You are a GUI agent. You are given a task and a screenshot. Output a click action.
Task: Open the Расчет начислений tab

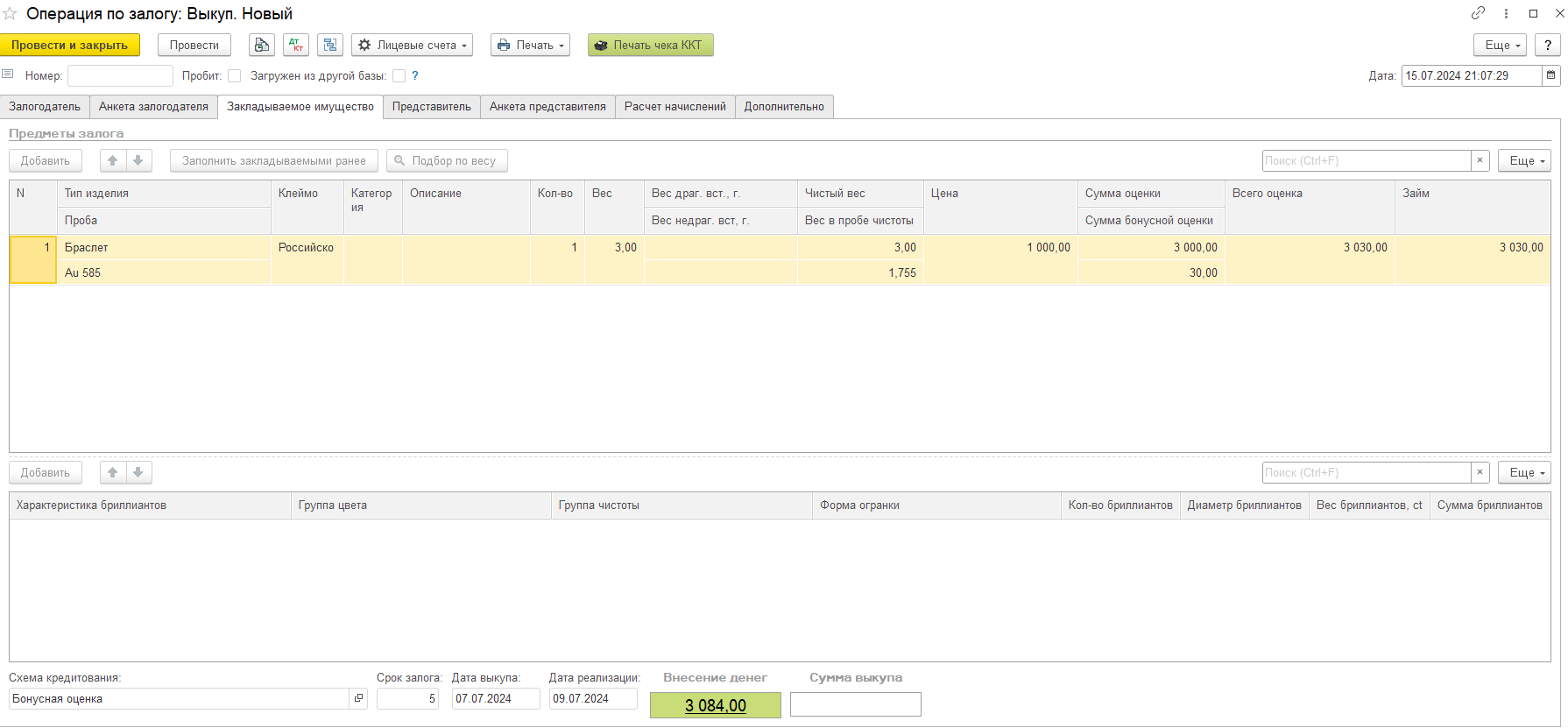[x=675, y=106]
